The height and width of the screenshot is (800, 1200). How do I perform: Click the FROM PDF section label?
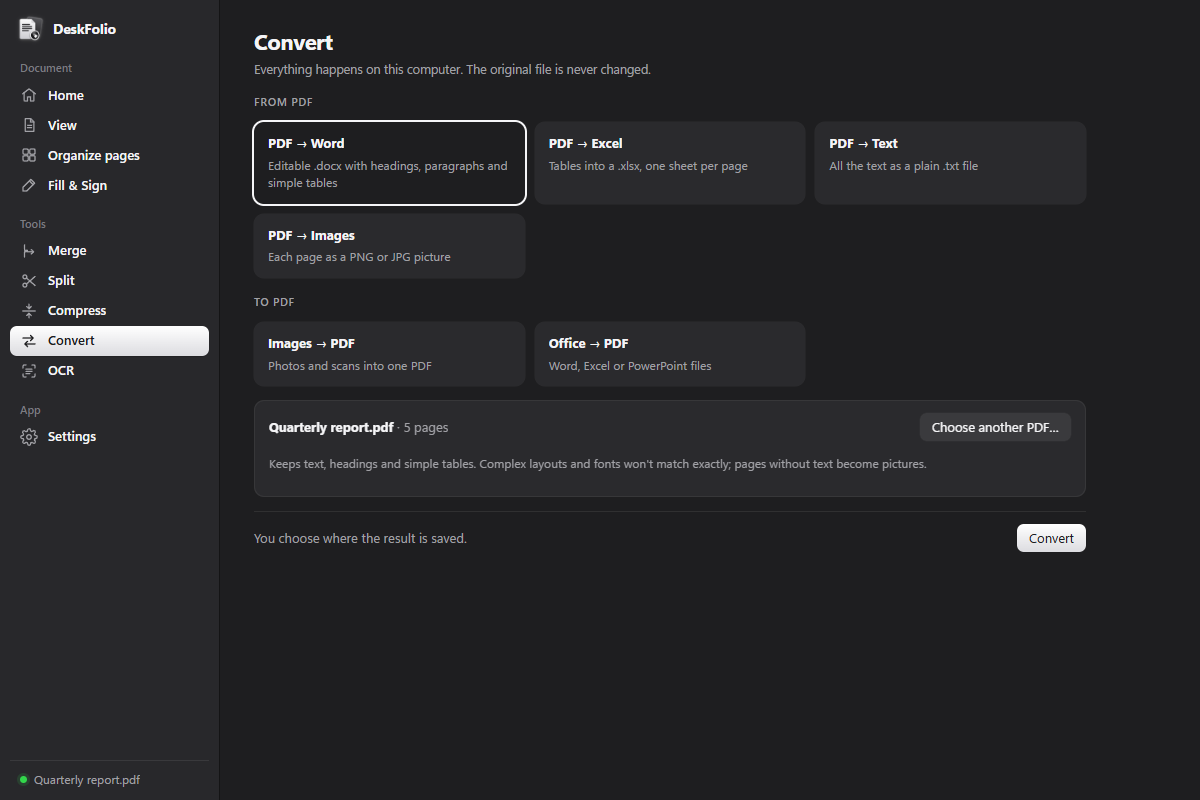[x=284, y=102]
